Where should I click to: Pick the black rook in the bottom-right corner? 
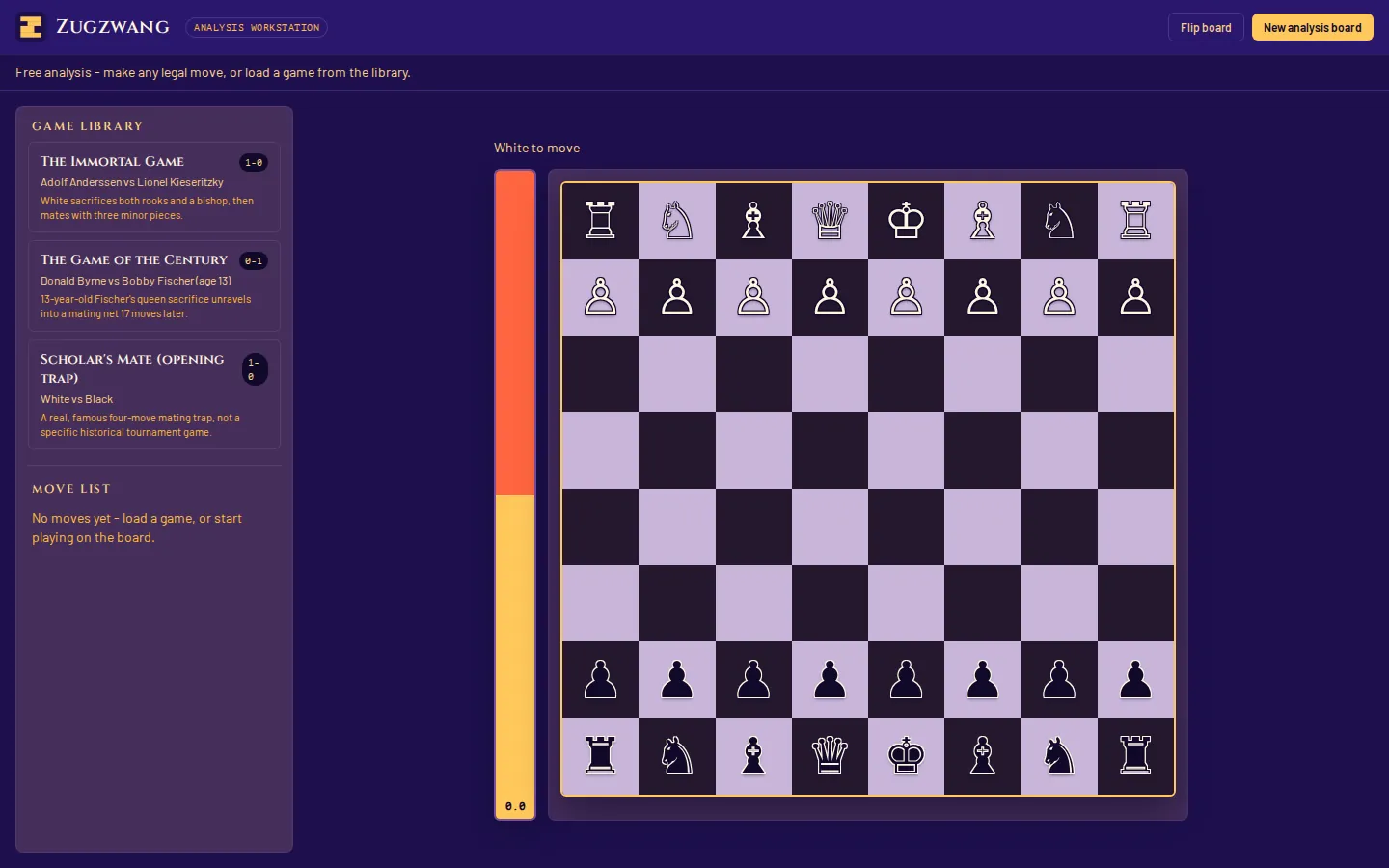pyautogui.click(x=1135, y=756)
